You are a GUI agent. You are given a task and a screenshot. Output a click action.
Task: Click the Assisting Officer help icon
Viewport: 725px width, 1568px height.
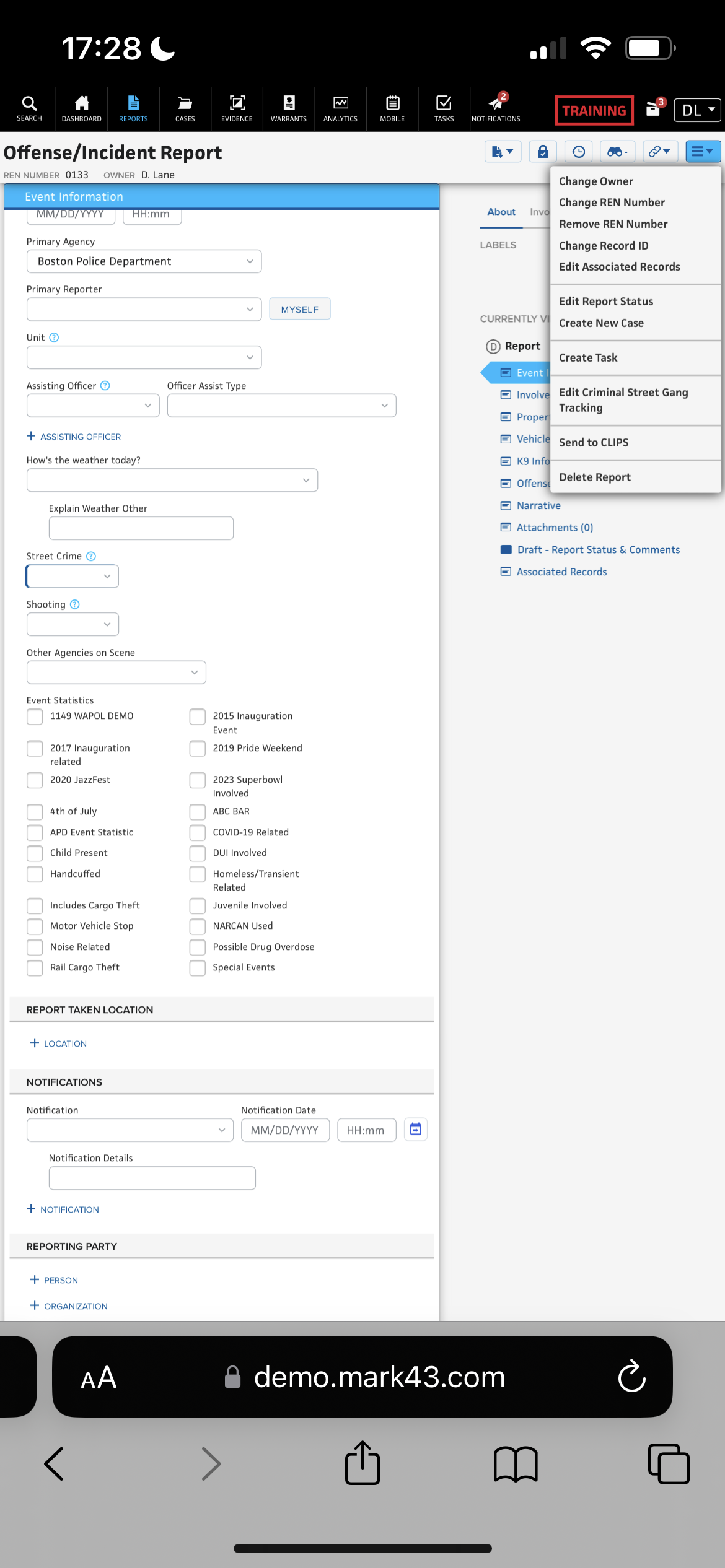(105, 385)
